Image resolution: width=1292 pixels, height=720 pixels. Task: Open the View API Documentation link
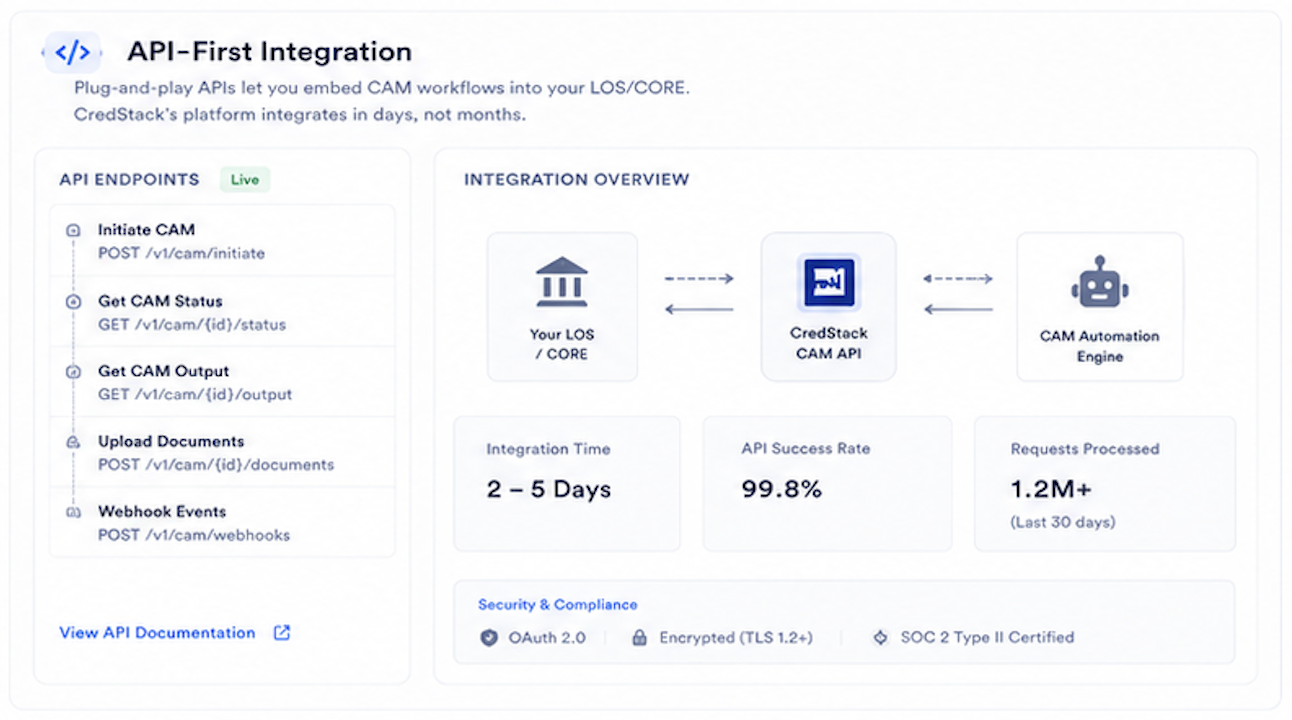tap(157, 633)
